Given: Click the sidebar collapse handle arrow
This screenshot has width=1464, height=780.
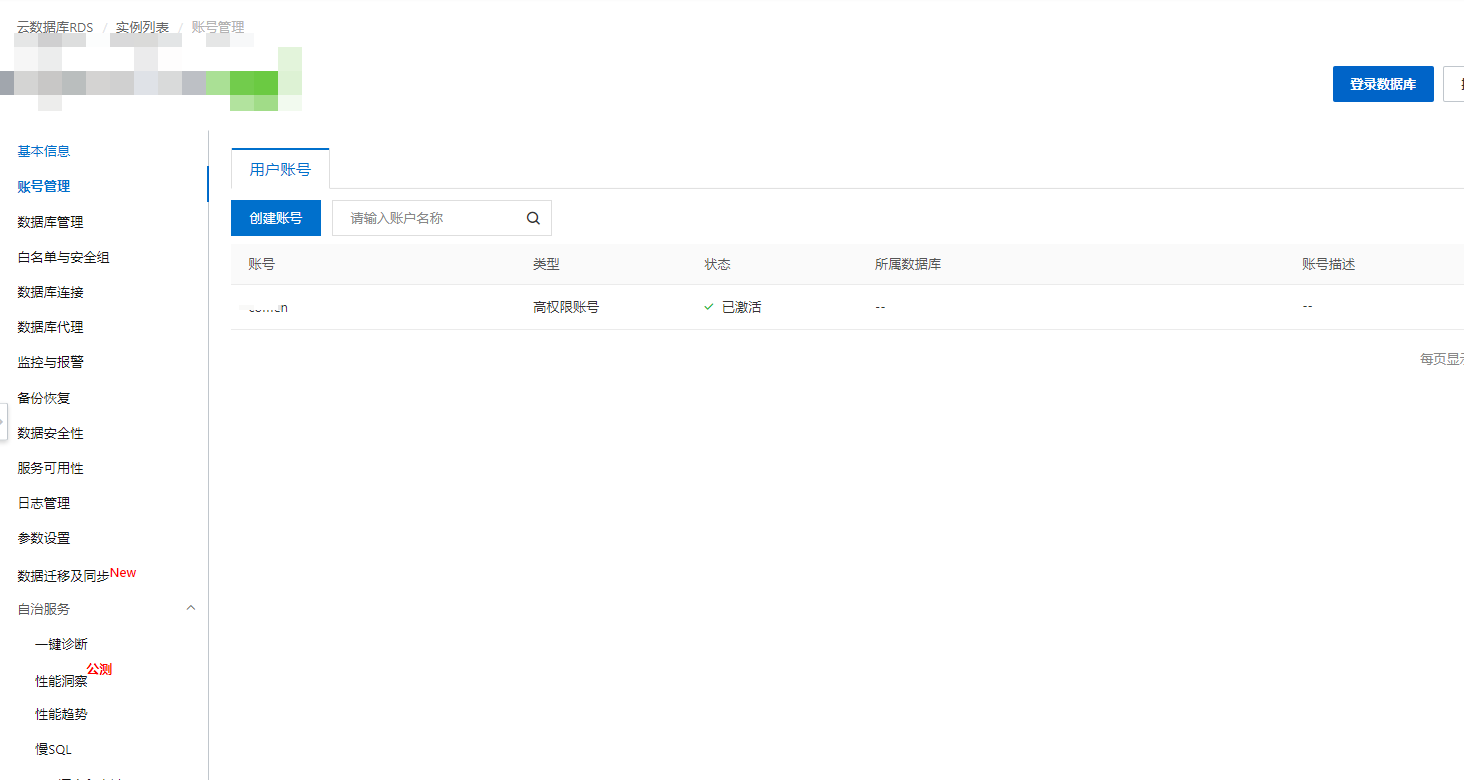Looking at the screenshot, I should pos(3,421).
